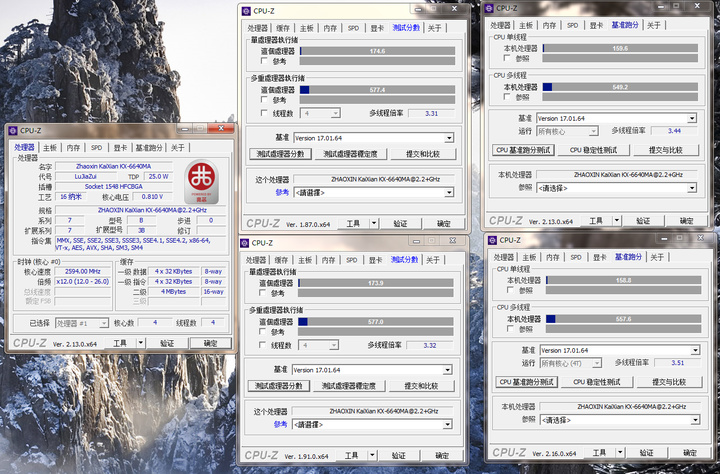Enable 线程数 checkbox in CPU-Z 1.87.0
This screenshot has height=474, width=720.
pos(264,113)
